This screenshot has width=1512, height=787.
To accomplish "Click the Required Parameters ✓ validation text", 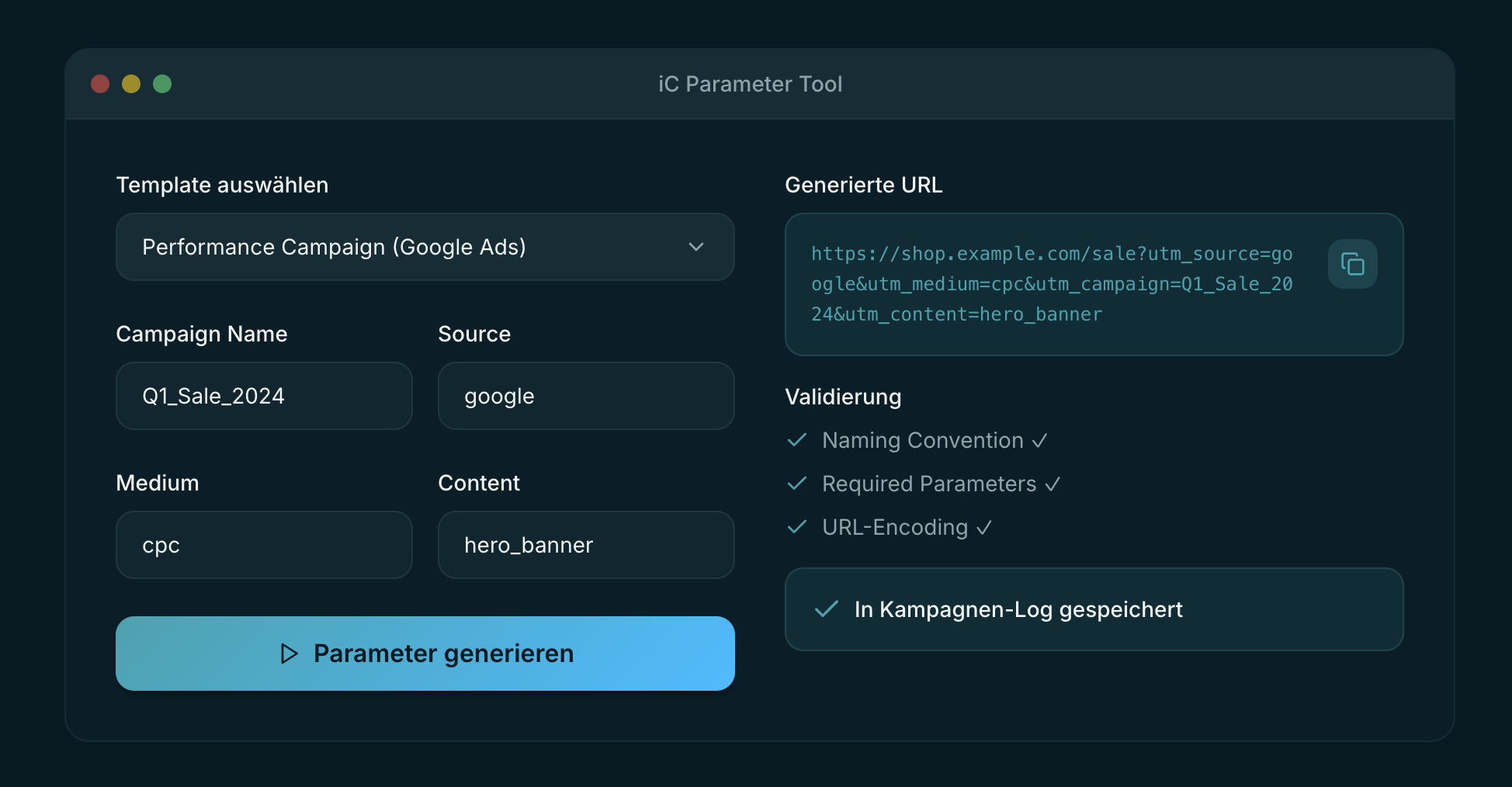I will pyautogui.click(x=941, y=484).
